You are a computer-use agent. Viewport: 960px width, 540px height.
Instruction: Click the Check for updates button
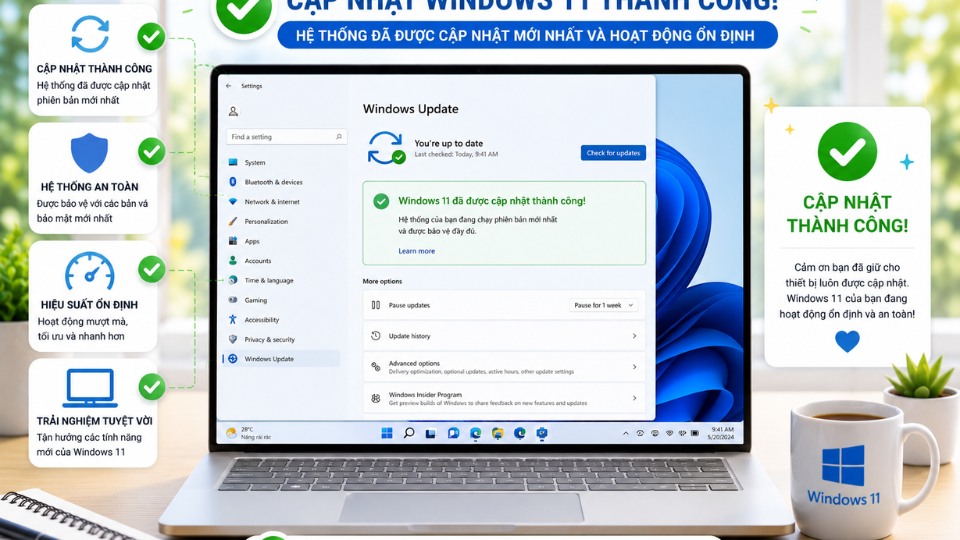pos(613,153)
